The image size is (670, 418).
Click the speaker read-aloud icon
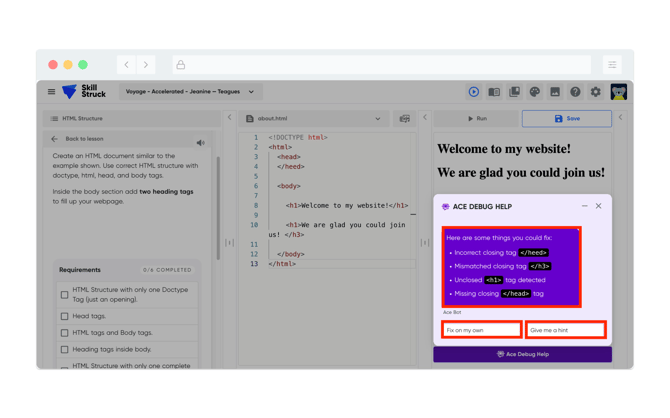200,143
